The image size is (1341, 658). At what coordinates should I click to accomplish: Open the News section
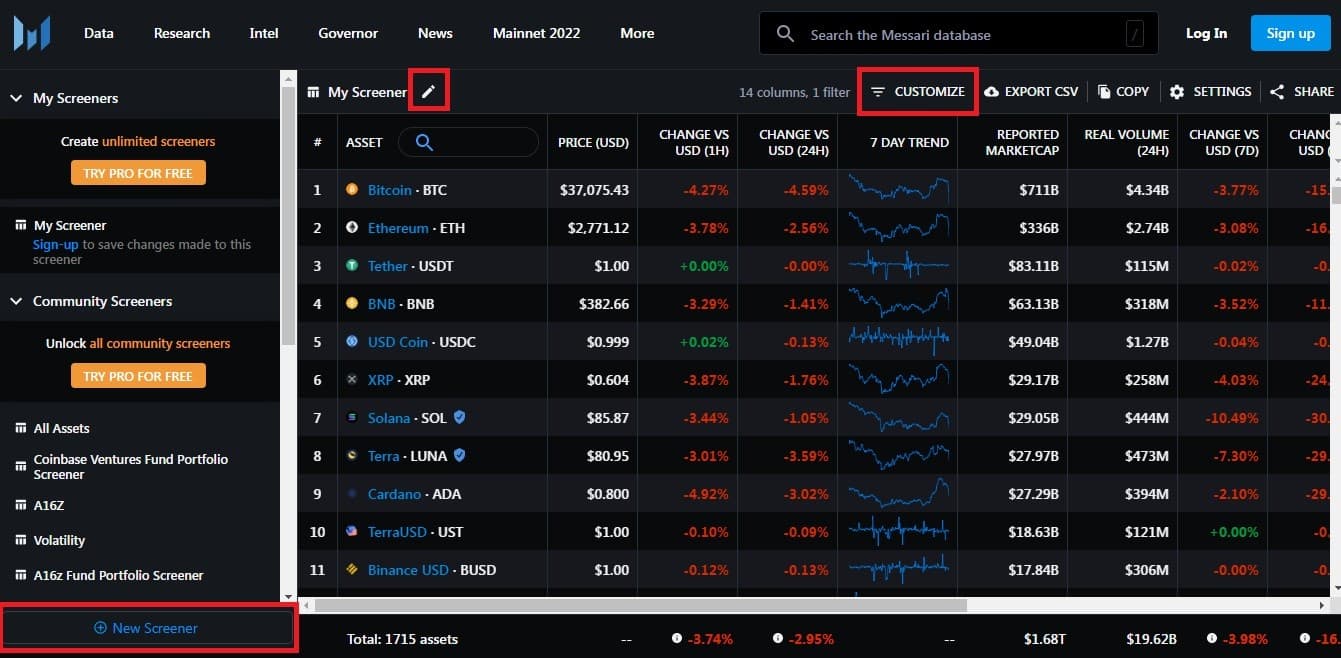click(x=435, y=33)
